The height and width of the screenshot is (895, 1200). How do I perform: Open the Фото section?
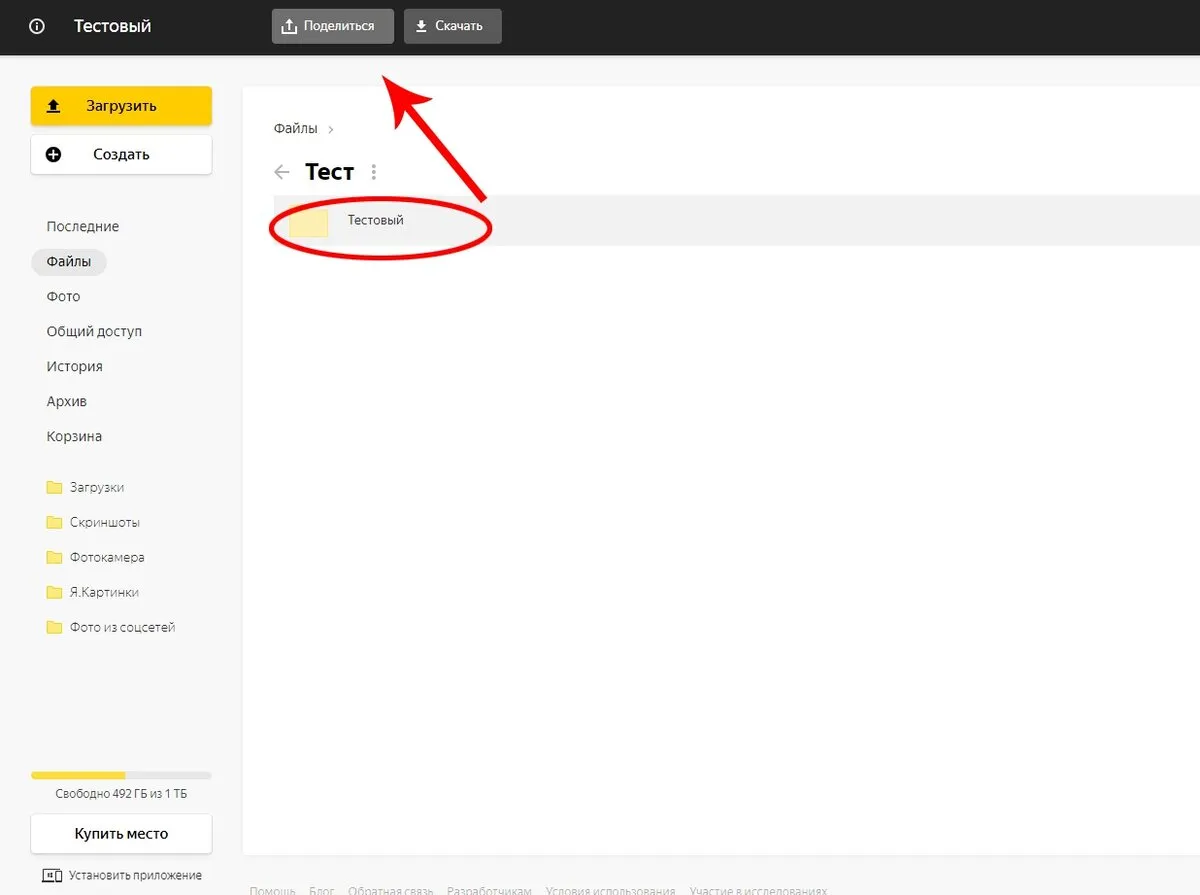click(x=63, y=297)
